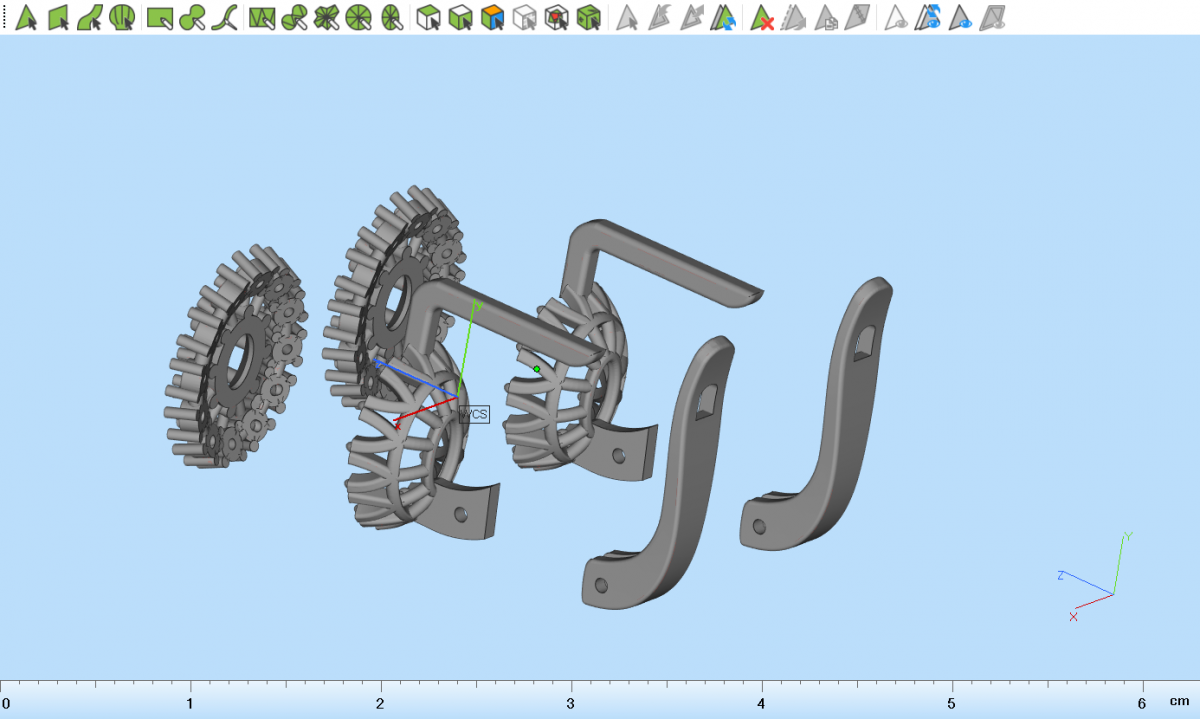1200x719 pixels.
Task: Select the cube with orange top icon
Action: (492, 17)
